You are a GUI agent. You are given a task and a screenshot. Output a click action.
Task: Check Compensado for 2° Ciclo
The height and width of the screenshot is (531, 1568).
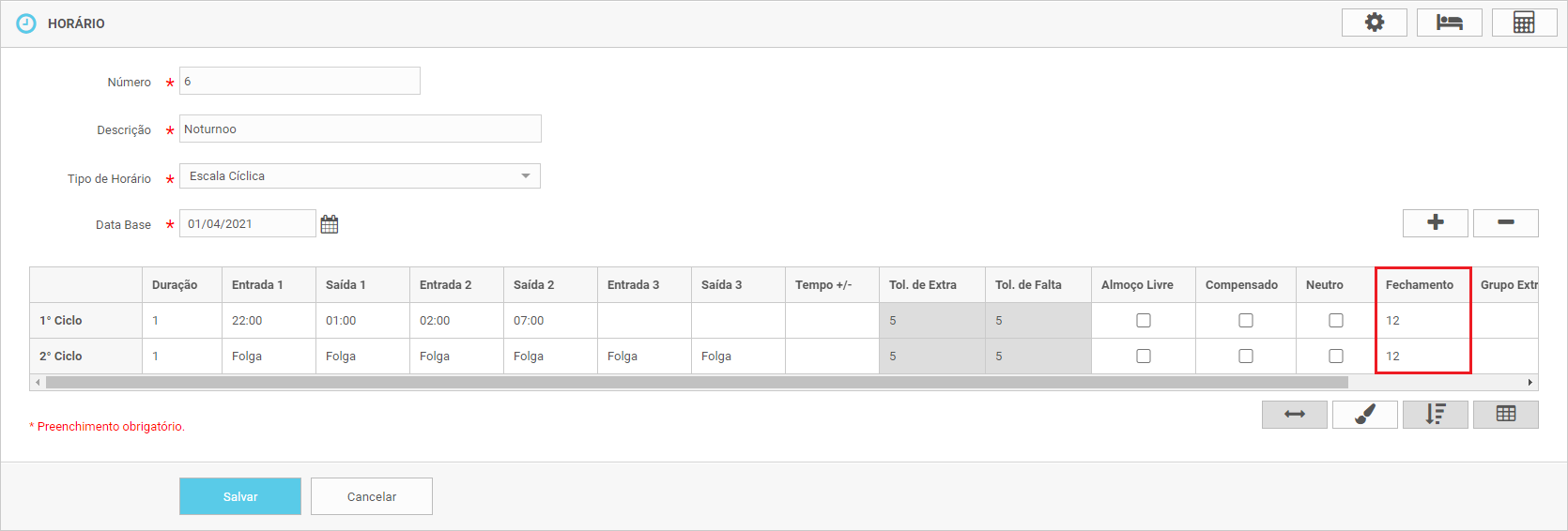pyautogui.click(x=1245, y=357)
